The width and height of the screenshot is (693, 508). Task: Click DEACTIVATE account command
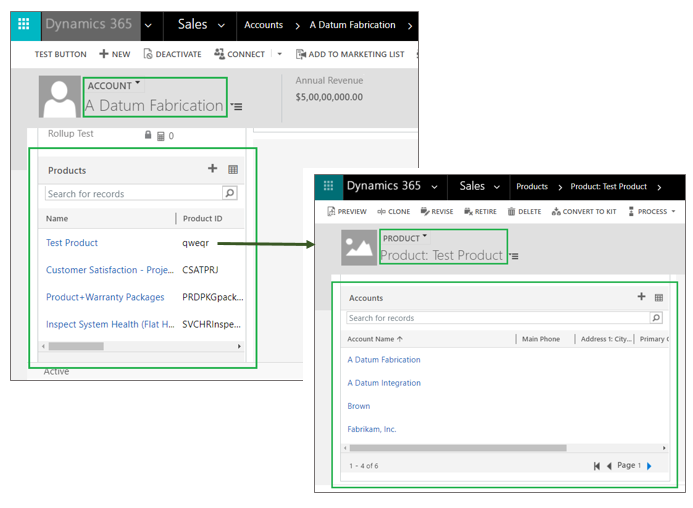pyautogui.click(x=172, y=54)
